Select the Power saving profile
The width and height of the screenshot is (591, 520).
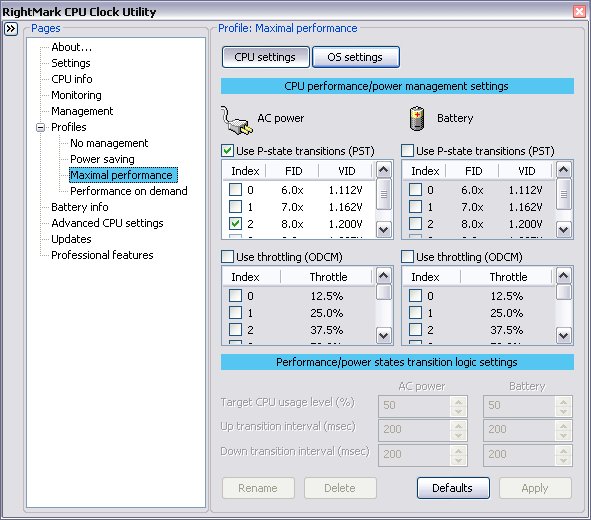102,159
